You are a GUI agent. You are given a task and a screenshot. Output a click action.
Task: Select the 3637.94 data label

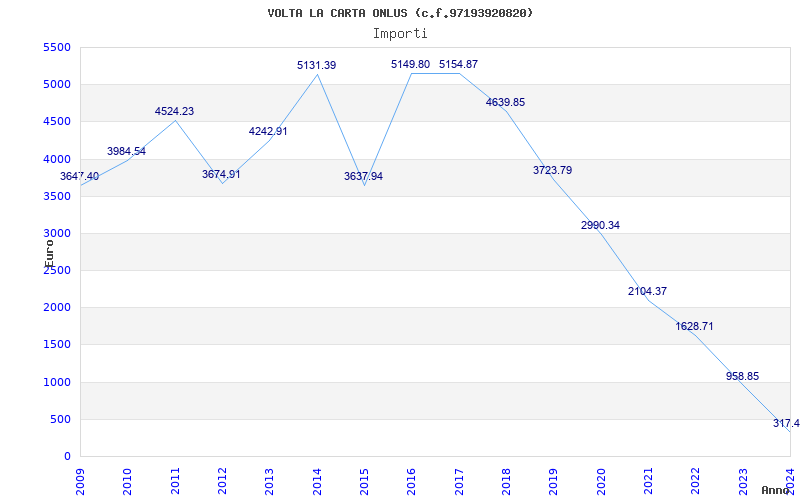click(363, 177)
